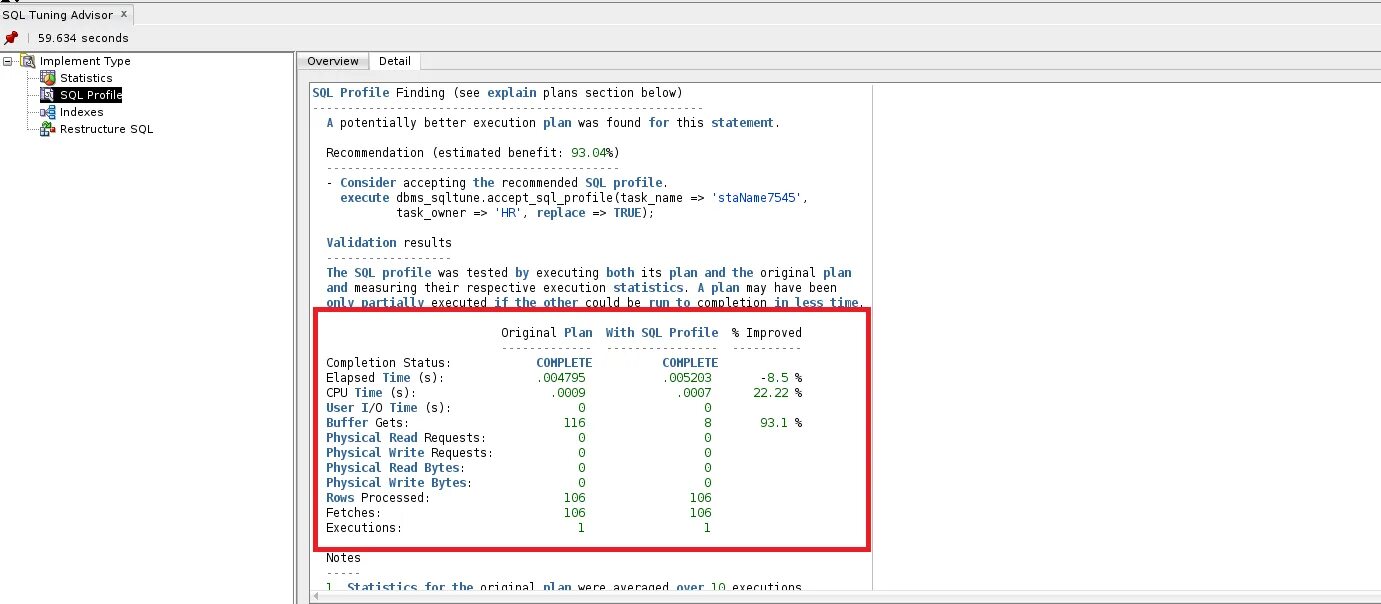
Task: Highlight the SQL Profile tree entry
Action: click(x=89, y=95)
